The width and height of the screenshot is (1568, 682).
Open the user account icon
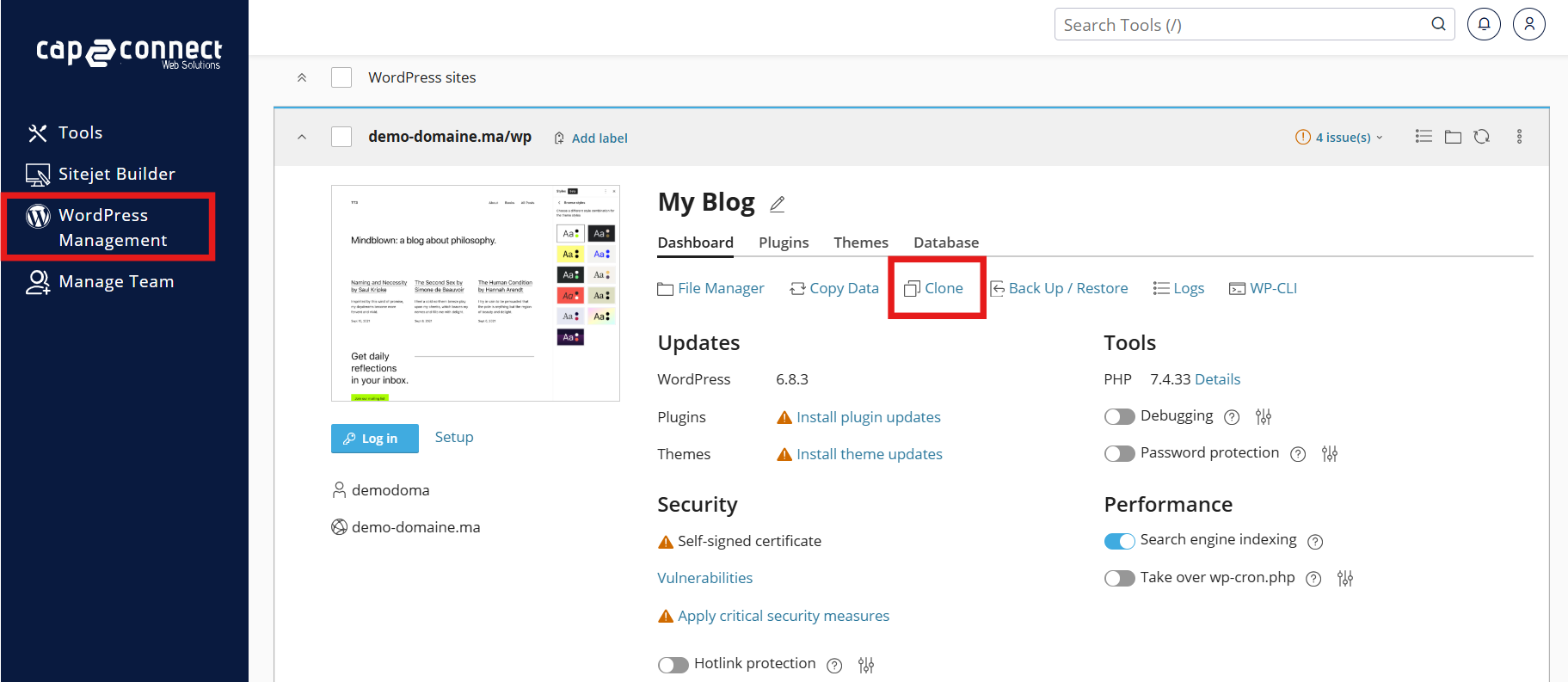point(1529,24)
